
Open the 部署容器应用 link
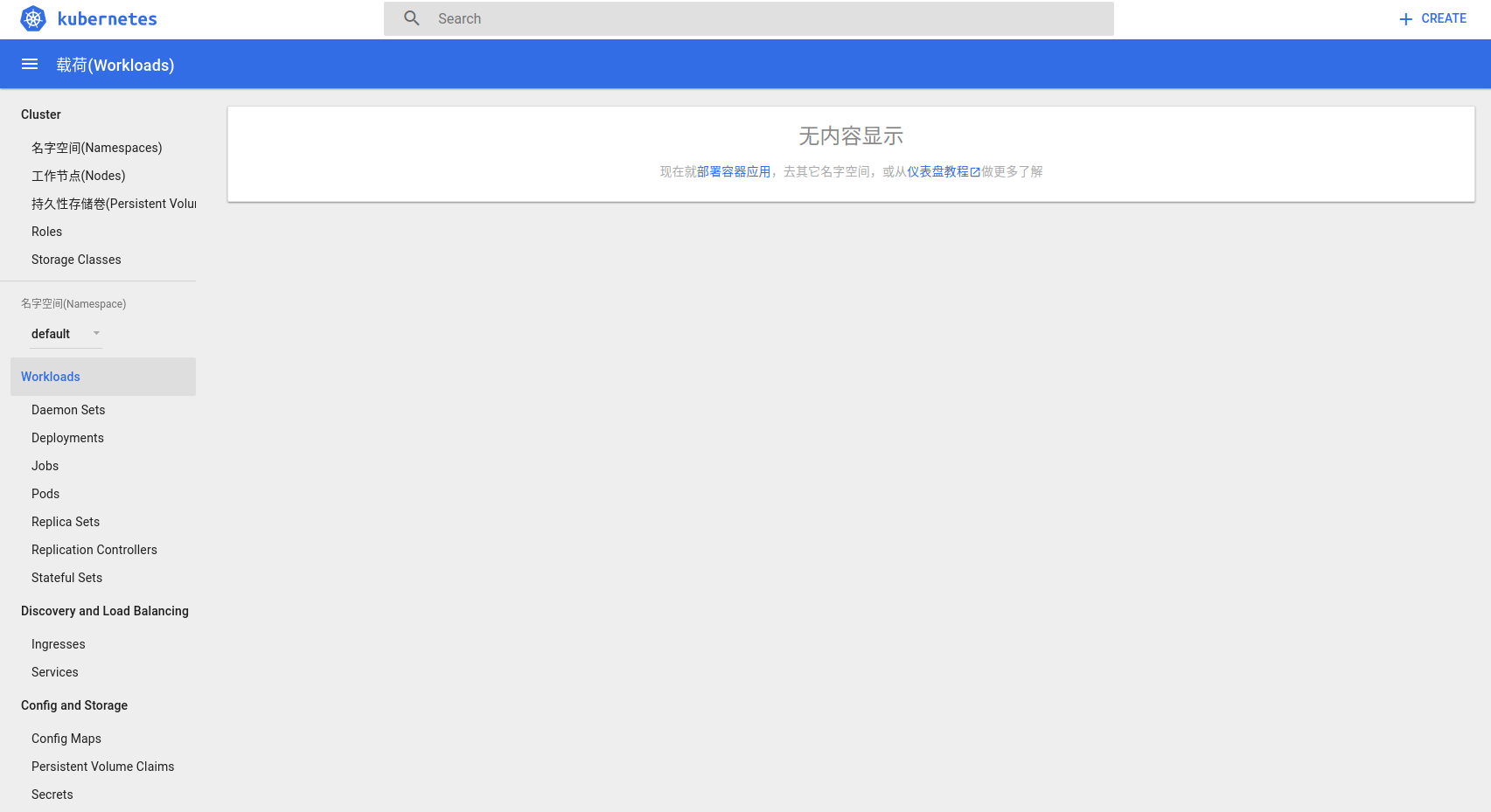[734, 172]
